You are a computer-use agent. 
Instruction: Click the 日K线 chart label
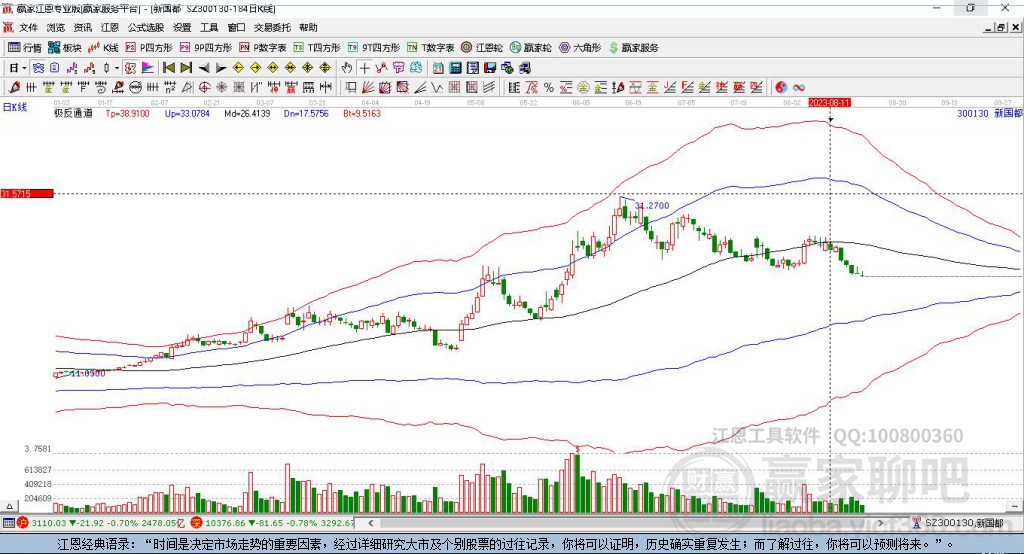pyautogui.click(x=14, y=108)
